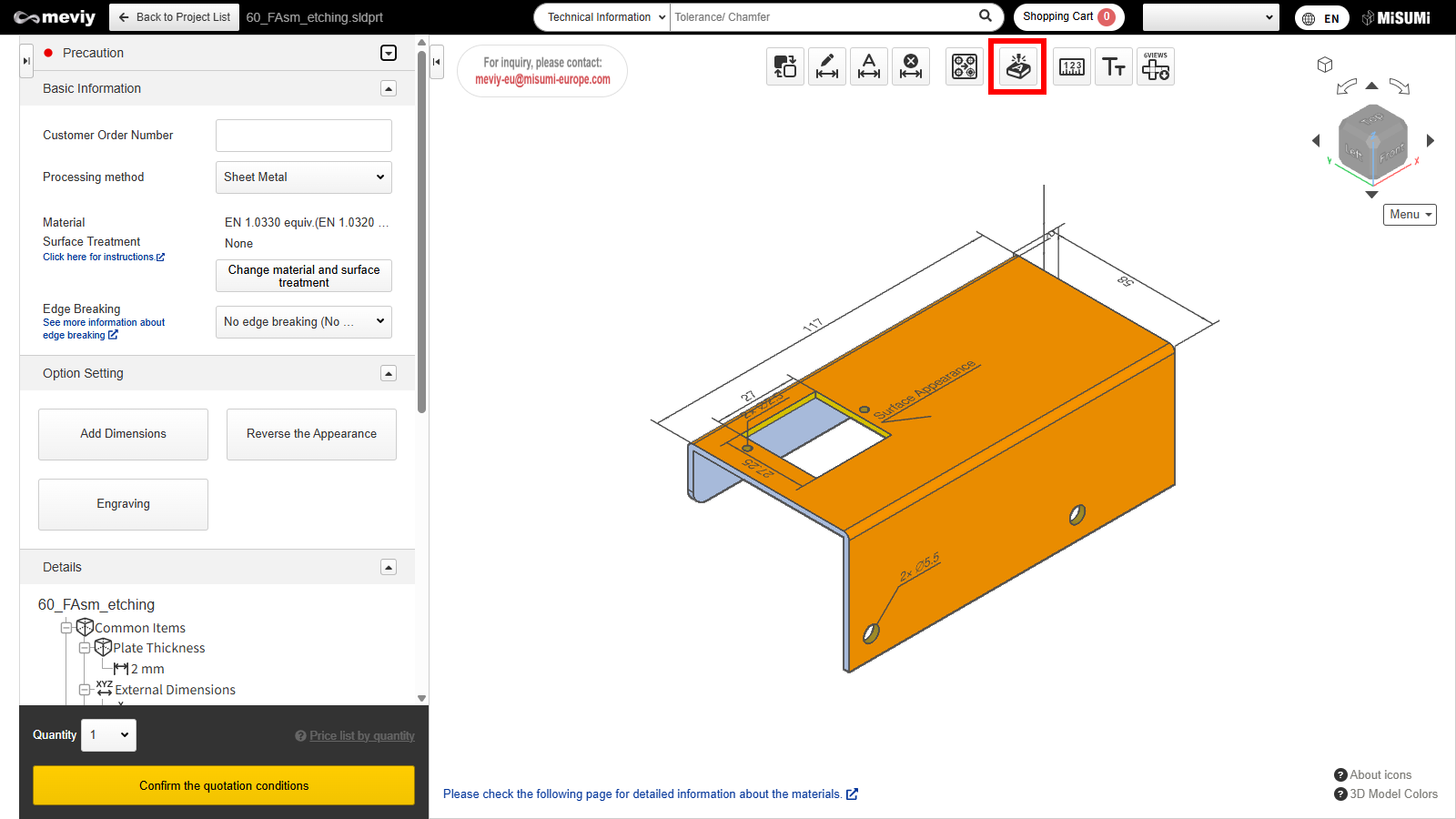Screen dimensions: 1456x819
Task: Open the Processing method dropdown
Action: point(303,177)
